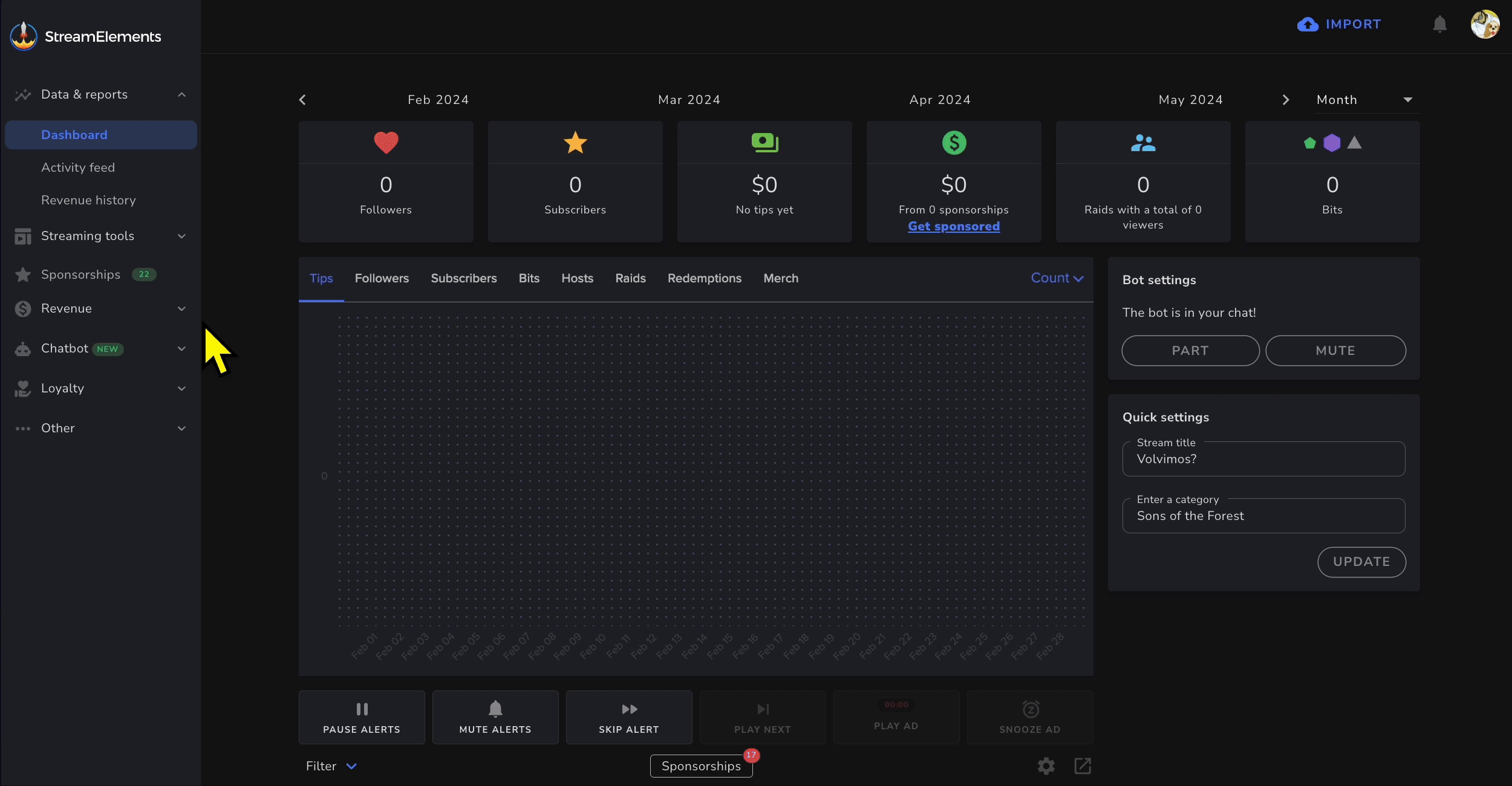Switch to the Followers chart tab
This screenshot has height=786, width=1512.
click(382, 278)
